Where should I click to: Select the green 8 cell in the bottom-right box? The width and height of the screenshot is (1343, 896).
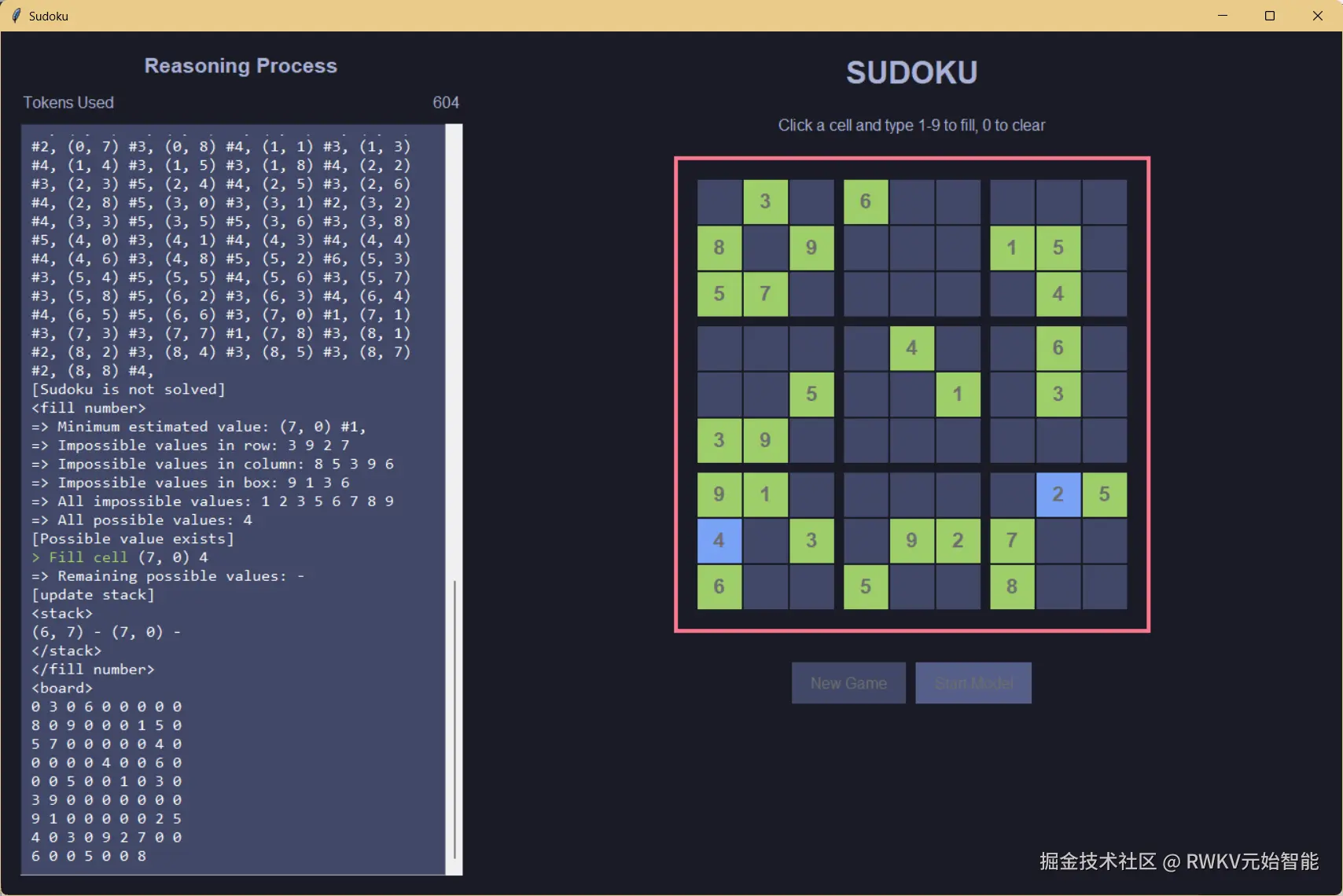coord(1011,587)
